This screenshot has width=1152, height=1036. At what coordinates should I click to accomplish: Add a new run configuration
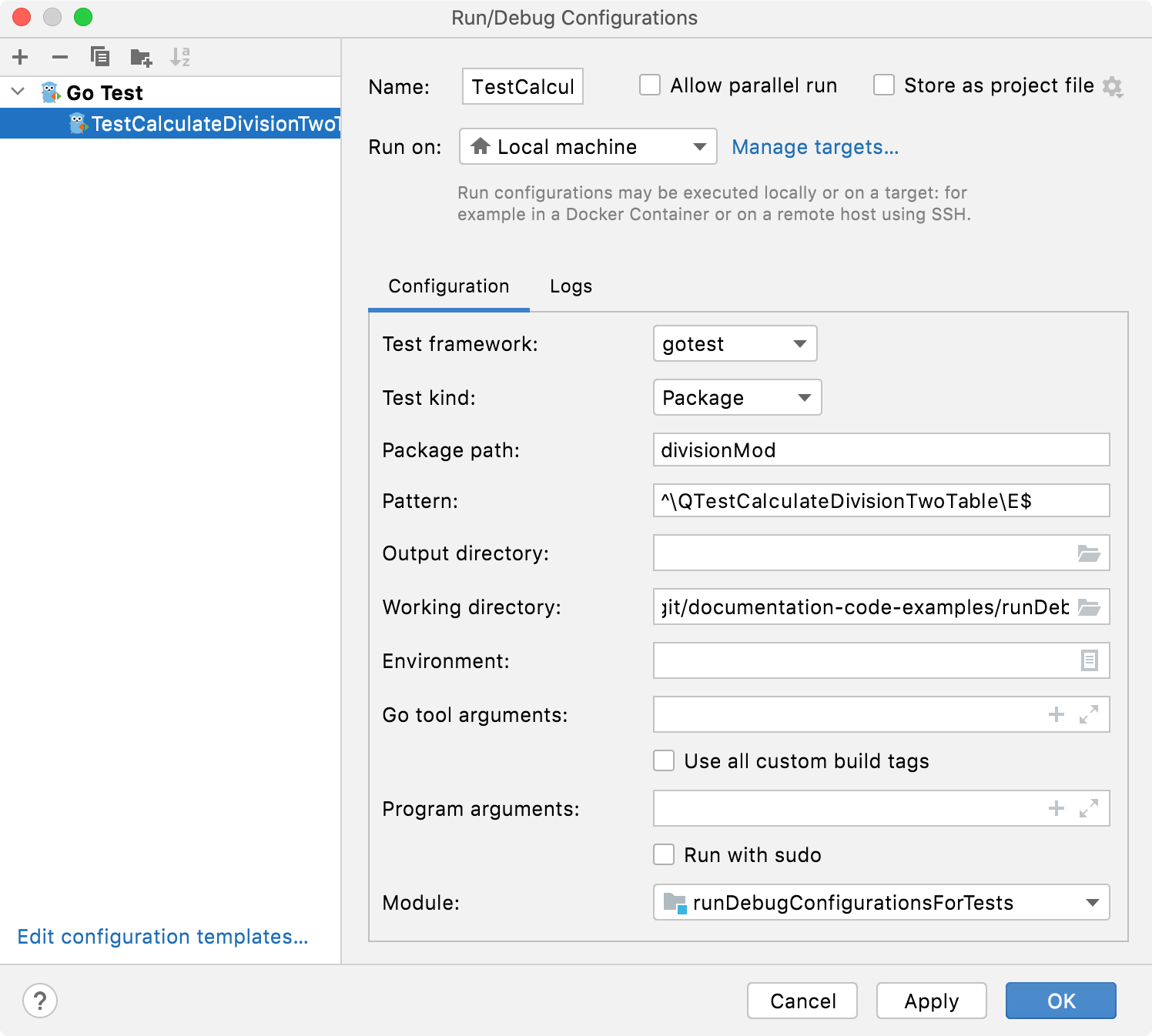(20, 56)
